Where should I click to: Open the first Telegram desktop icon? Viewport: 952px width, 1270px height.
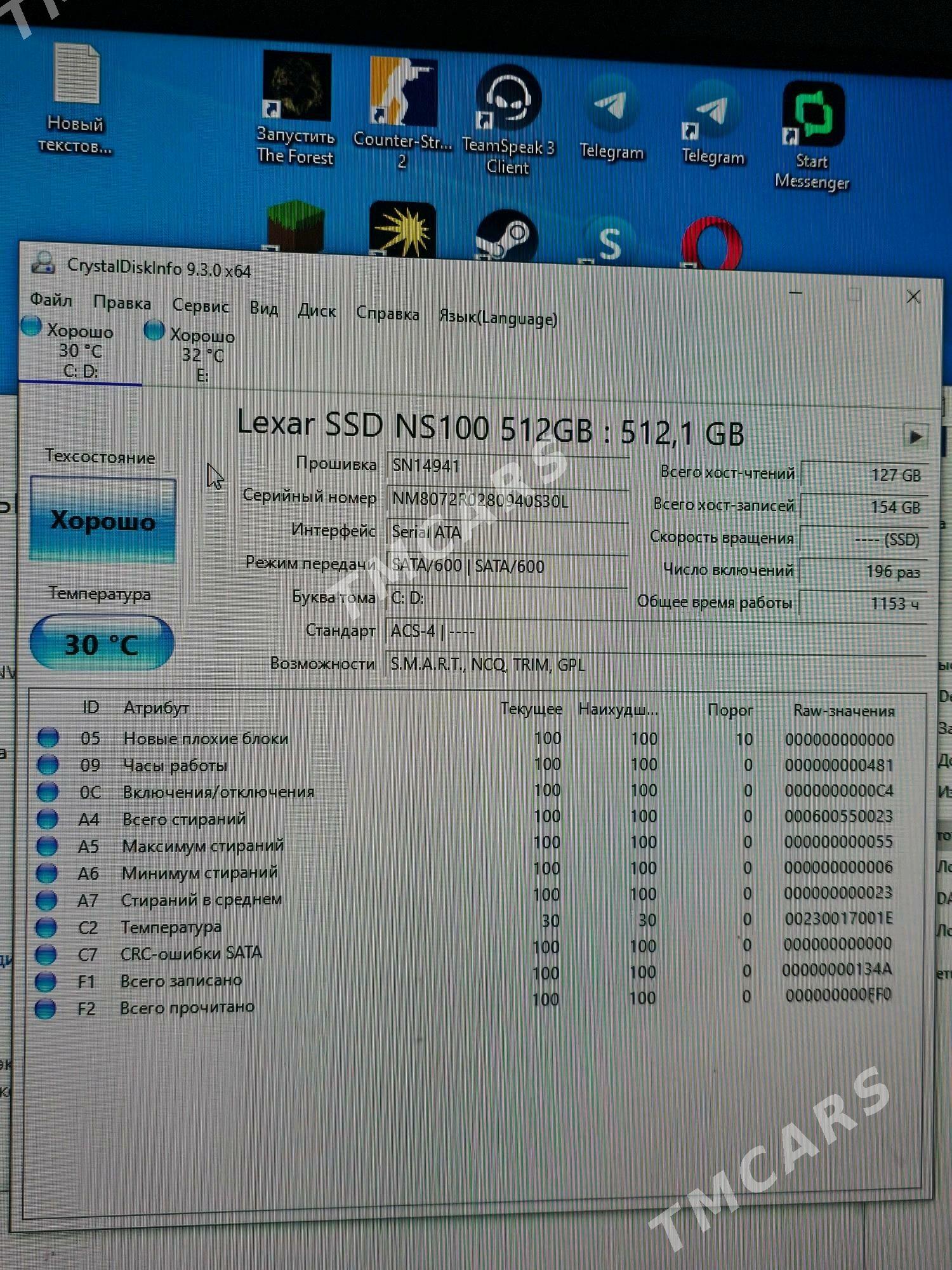(x=612, y=119)
